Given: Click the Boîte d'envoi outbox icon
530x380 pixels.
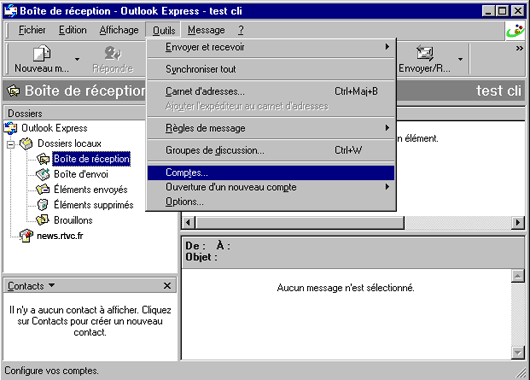Looking at the screenshot, I should tap(43, 174).
